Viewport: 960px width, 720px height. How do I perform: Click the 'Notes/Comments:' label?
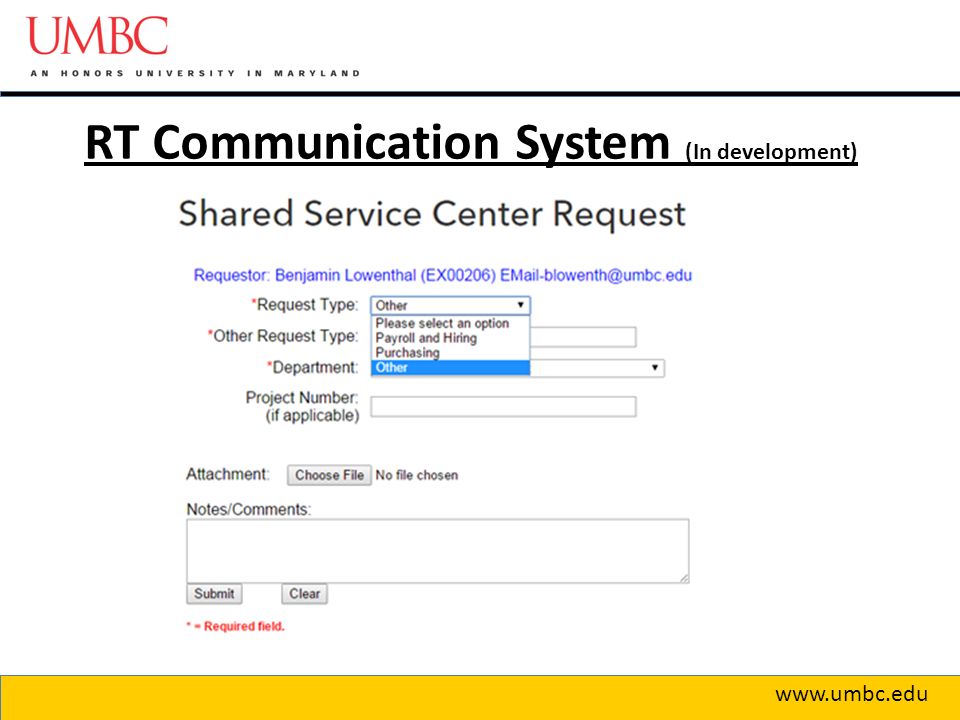(x=249, y=509)
